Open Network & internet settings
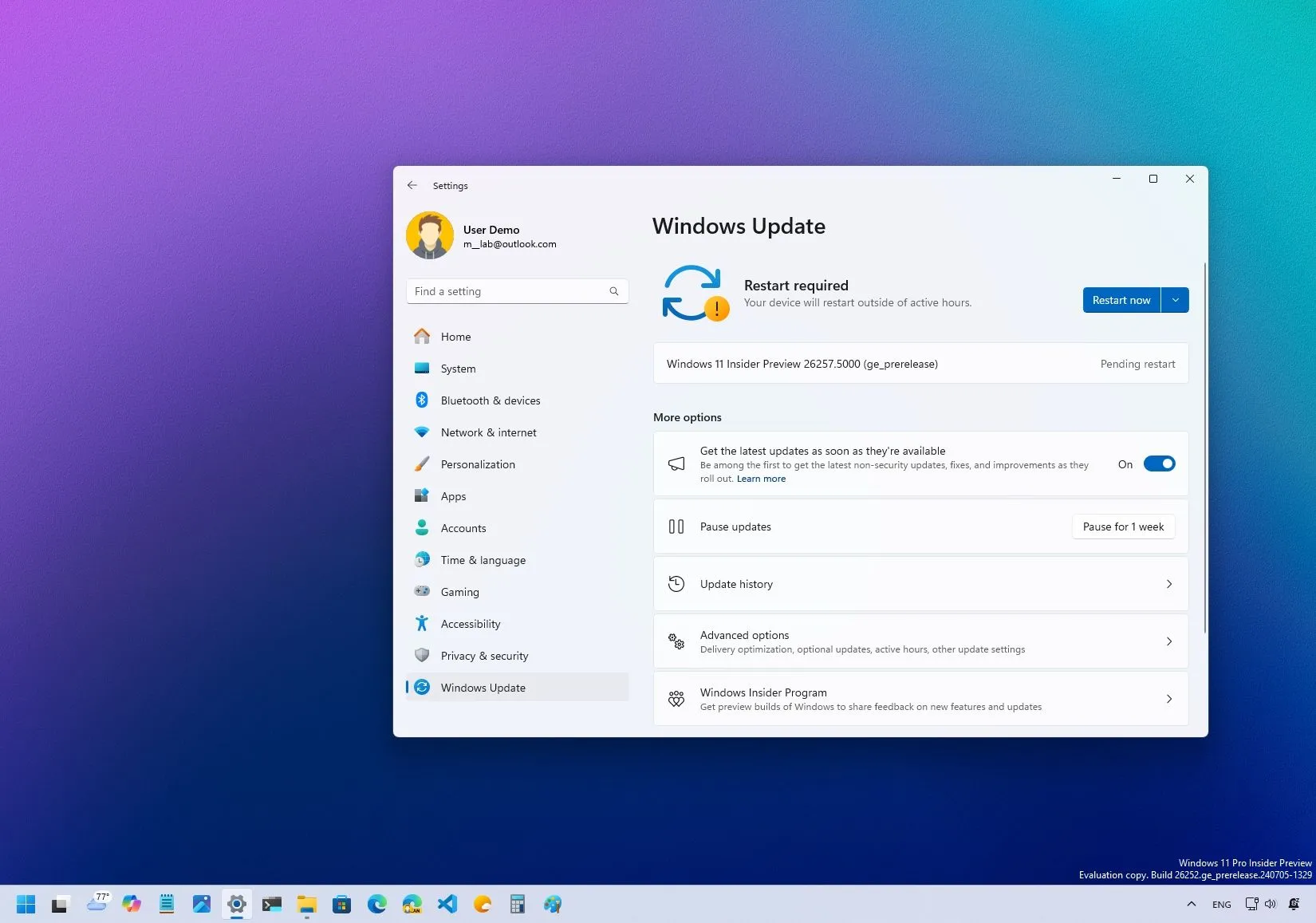 point(488,432)
